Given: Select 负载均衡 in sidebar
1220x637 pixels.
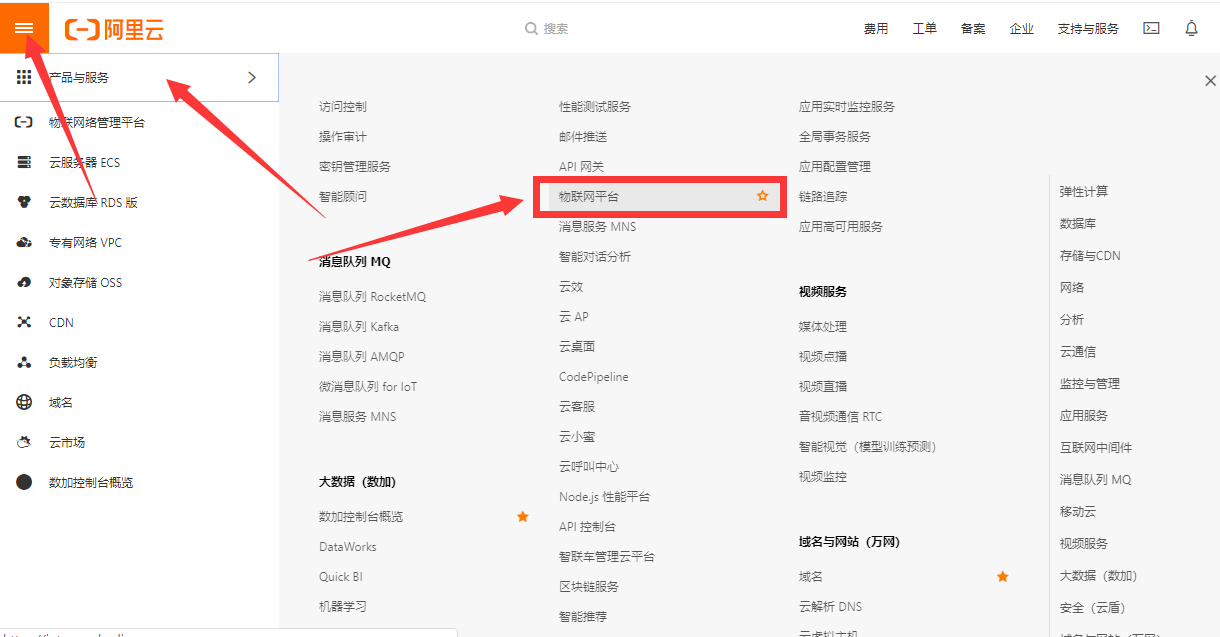Looking at the screenshot, I should click(73, 362).
